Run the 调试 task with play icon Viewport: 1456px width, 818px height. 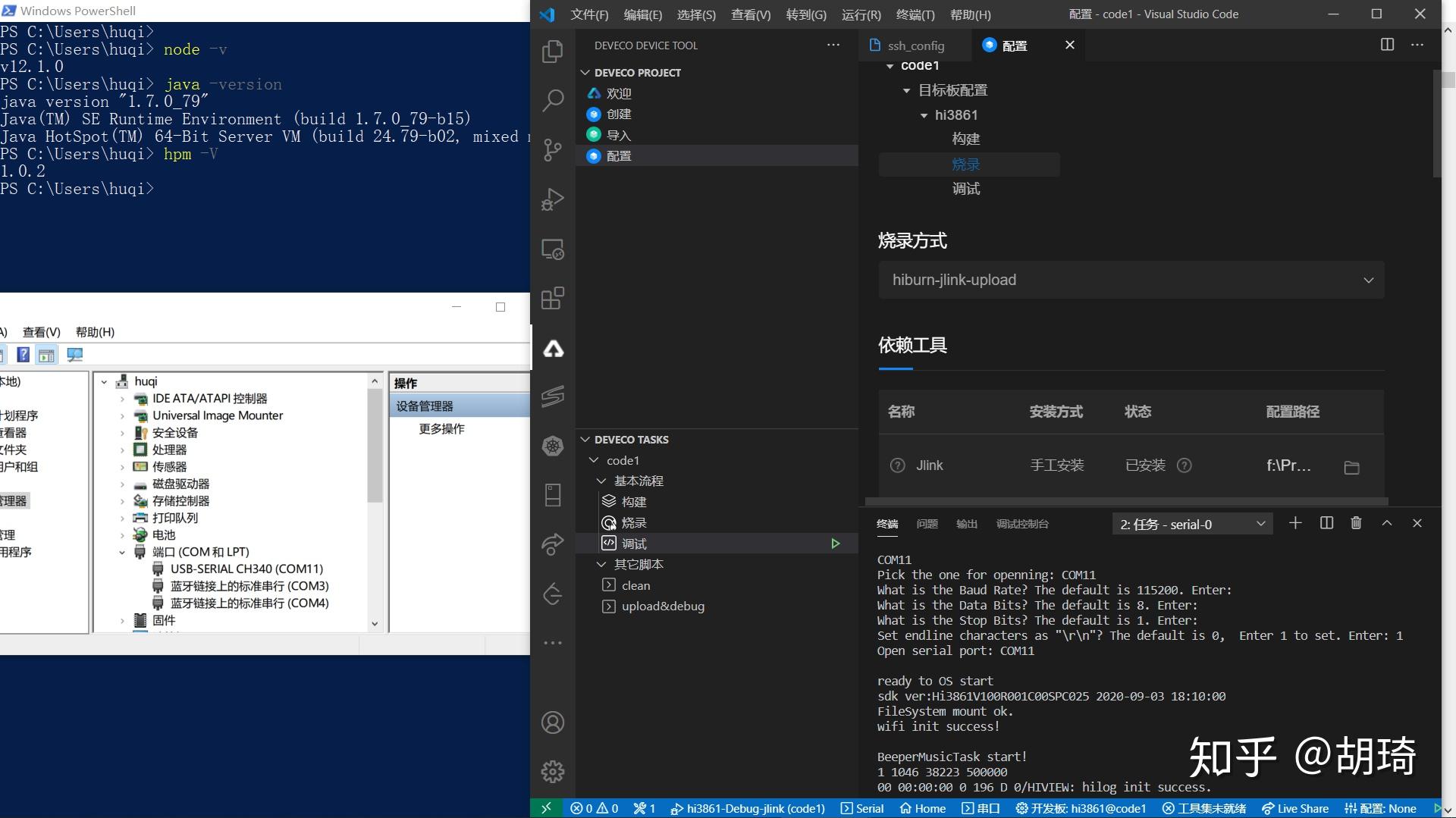[835, 544]
